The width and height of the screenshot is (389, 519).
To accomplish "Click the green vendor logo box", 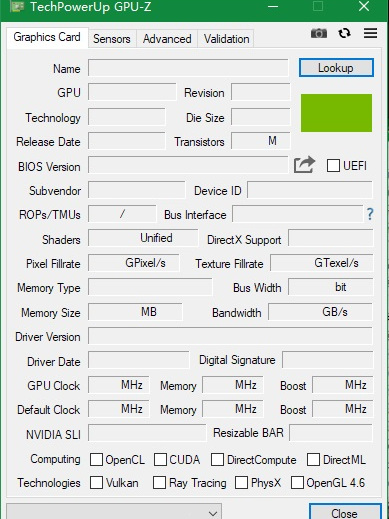I will coord(336,113).
